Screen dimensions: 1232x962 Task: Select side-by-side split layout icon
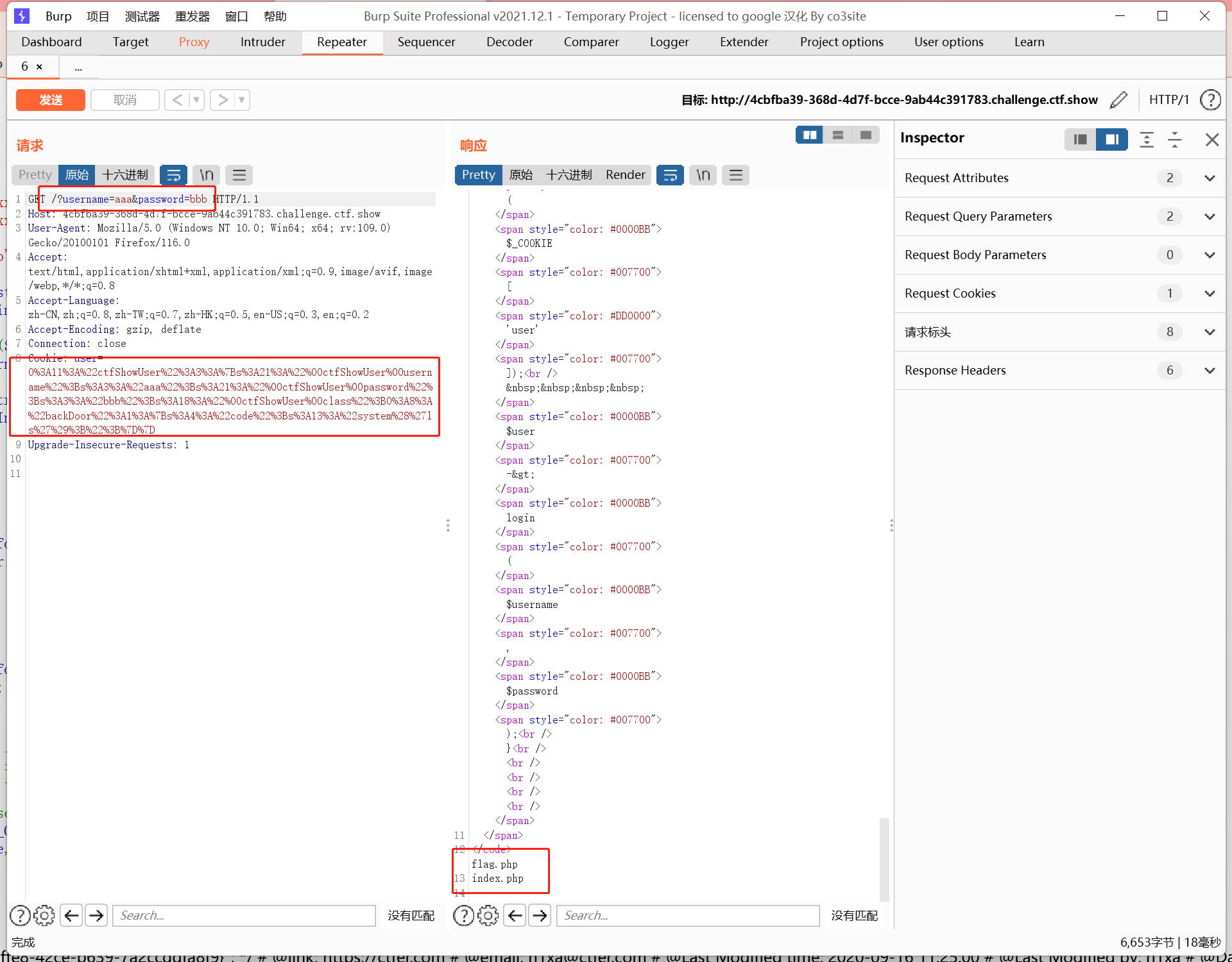(x=810, y=135)
